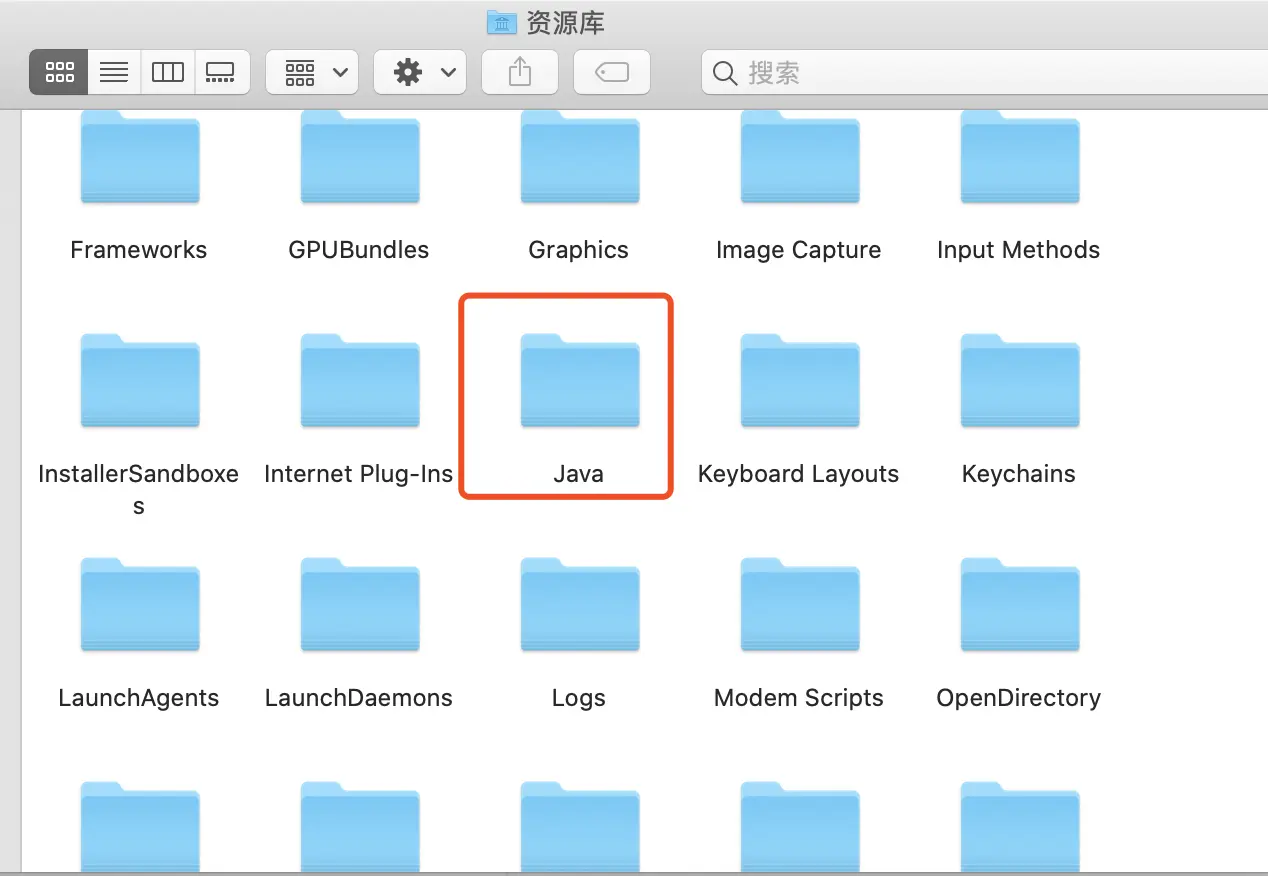Select the Graphics folder icon

(580, 157)
